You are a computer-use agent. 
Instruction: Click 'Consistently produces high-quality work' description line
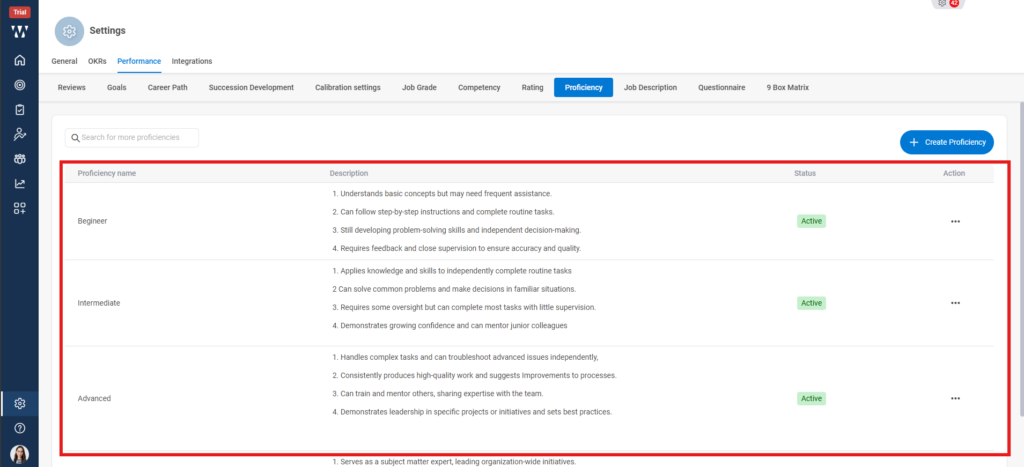click(475, 376)
